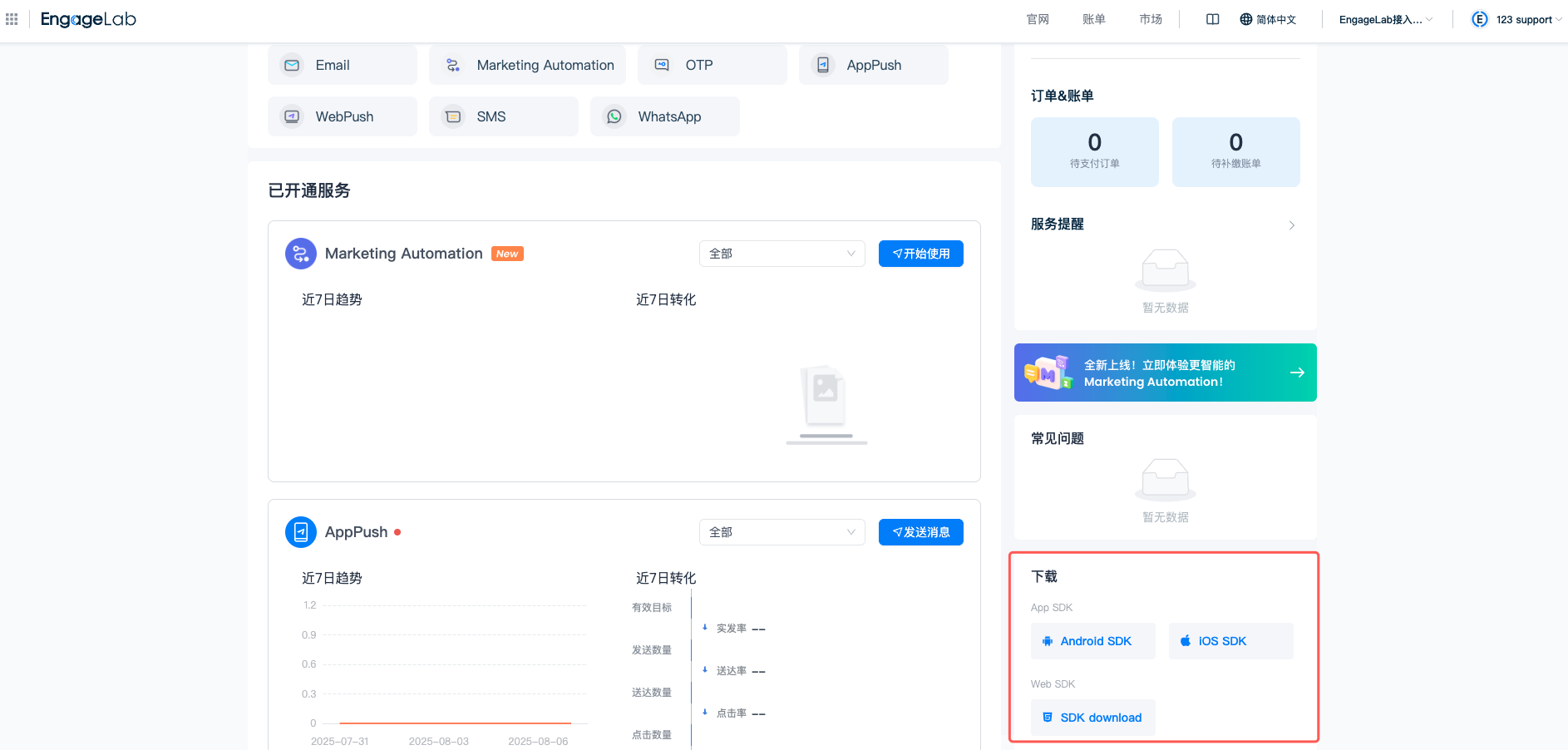Screen dimensions: 1568x750
Task: Select the Marketing Automation product card
Action: click(x=527, y=65)
